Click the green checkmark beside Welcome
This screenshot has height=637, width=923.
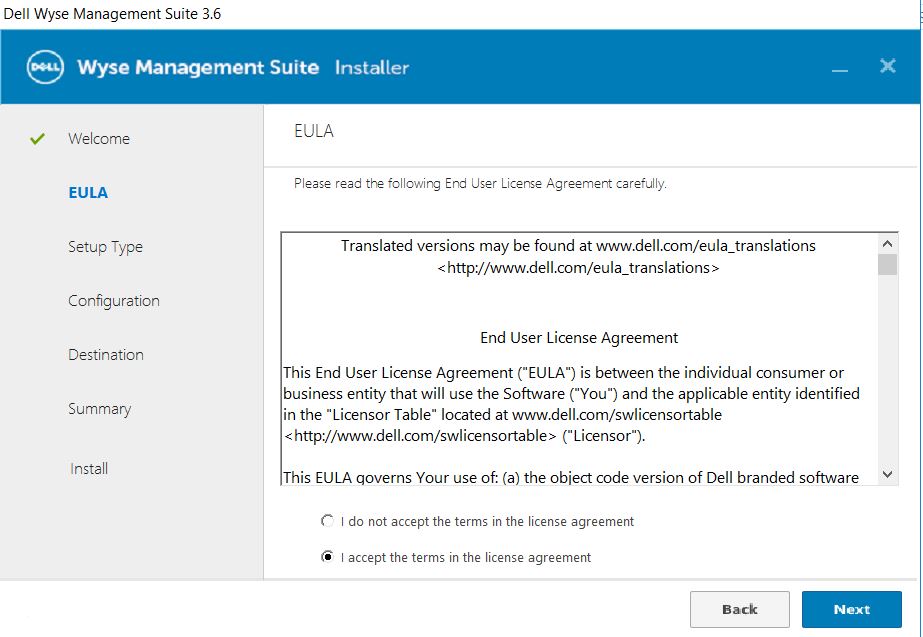click(37, 139)
